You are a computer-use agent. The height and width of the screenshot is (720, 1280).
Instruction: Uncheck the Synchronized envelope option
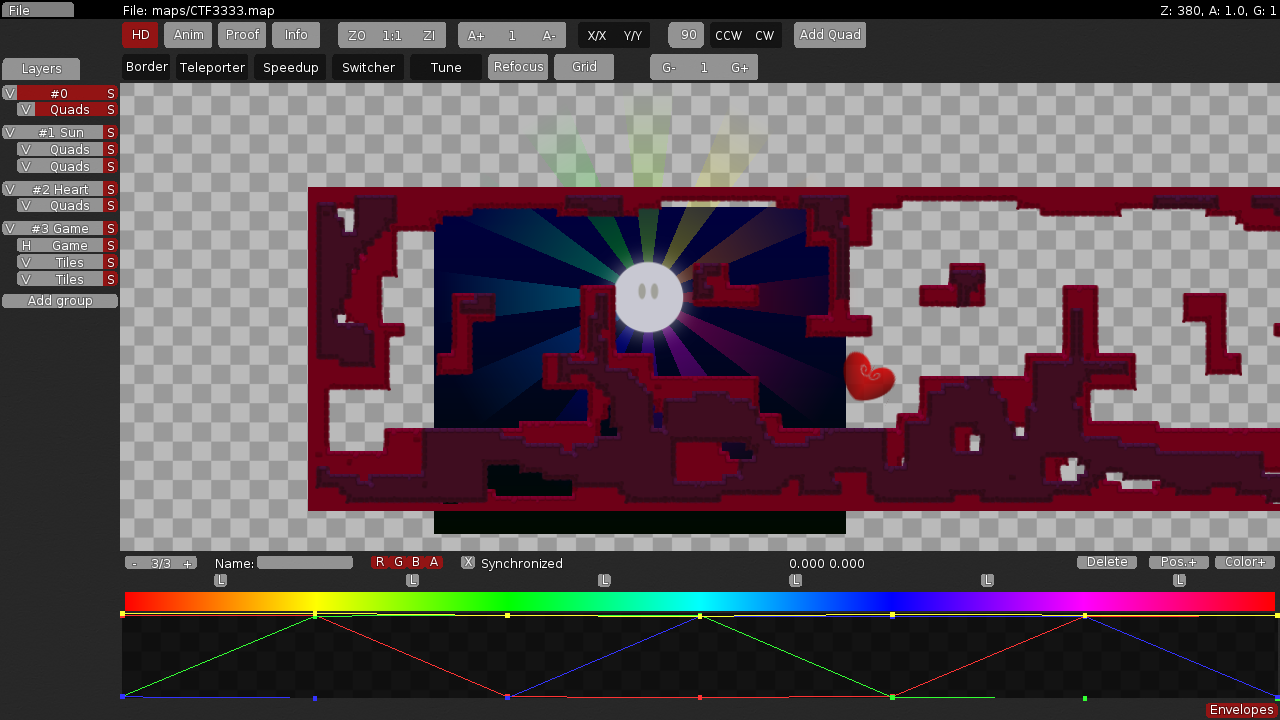(x=467, y=562)
